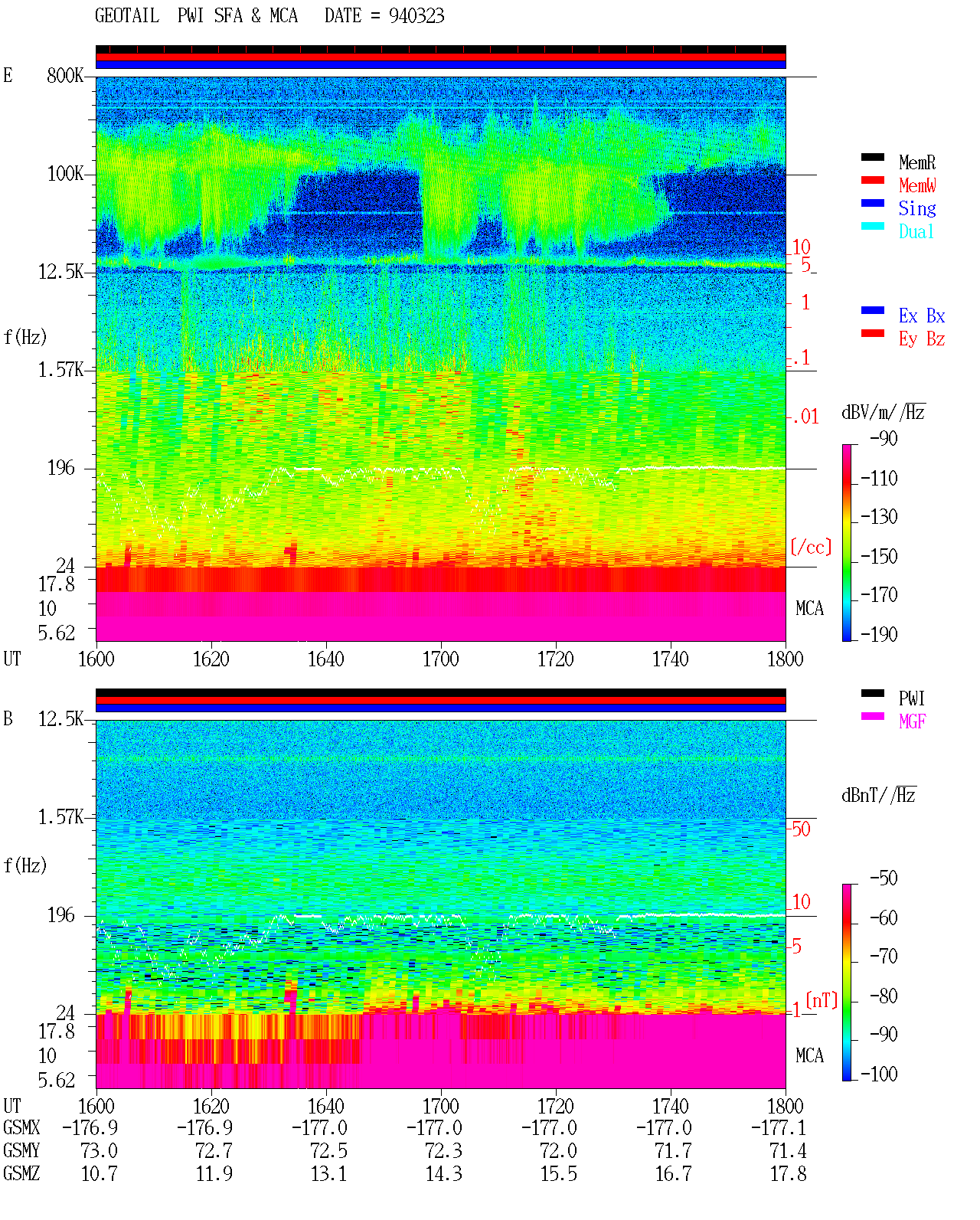Click the red mode bar above B spectrogram
Screen dimensions: 980x1220
tap(440, 701)
